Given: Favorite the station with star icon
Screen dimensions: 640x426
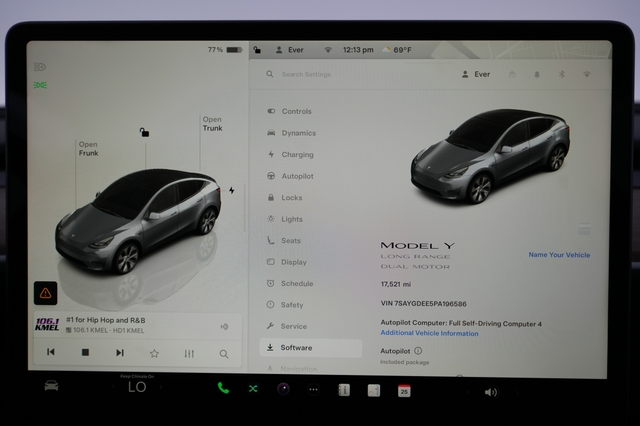Looking at the screenshot, I should tap(154, 353).
